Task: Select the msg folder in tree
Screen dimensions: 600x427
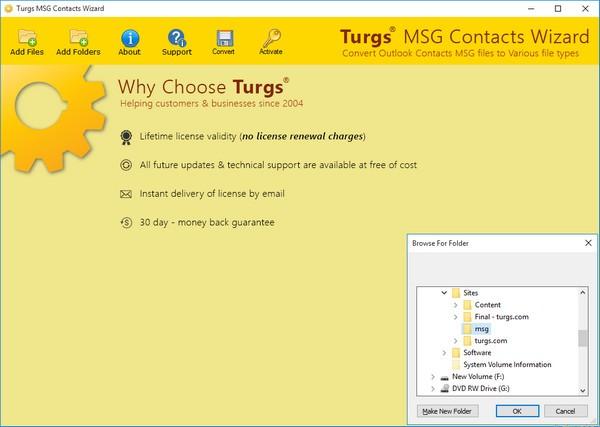Action: 481,329
